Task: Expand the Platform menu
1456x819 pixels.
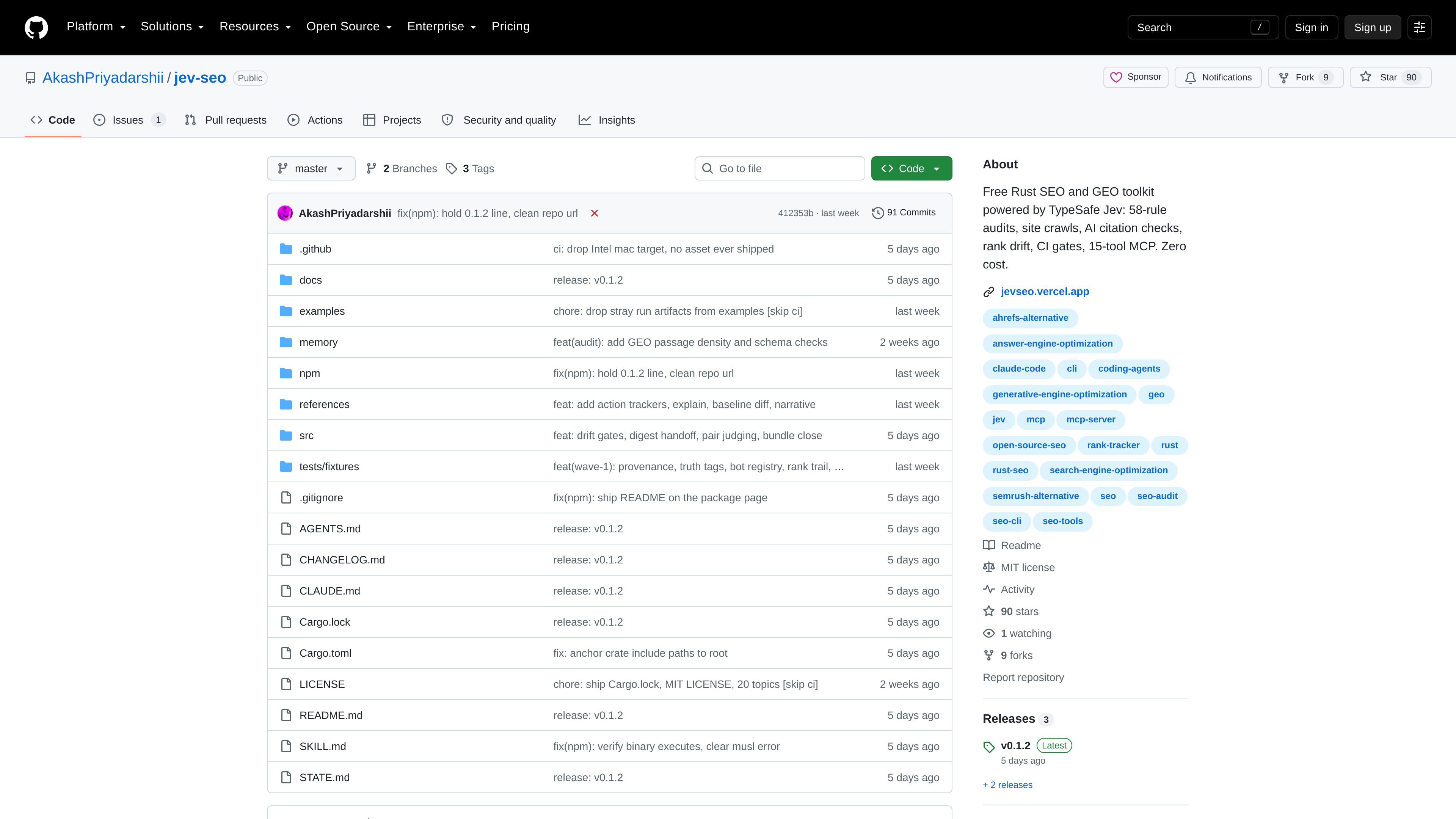Action: tap(96, 27)
